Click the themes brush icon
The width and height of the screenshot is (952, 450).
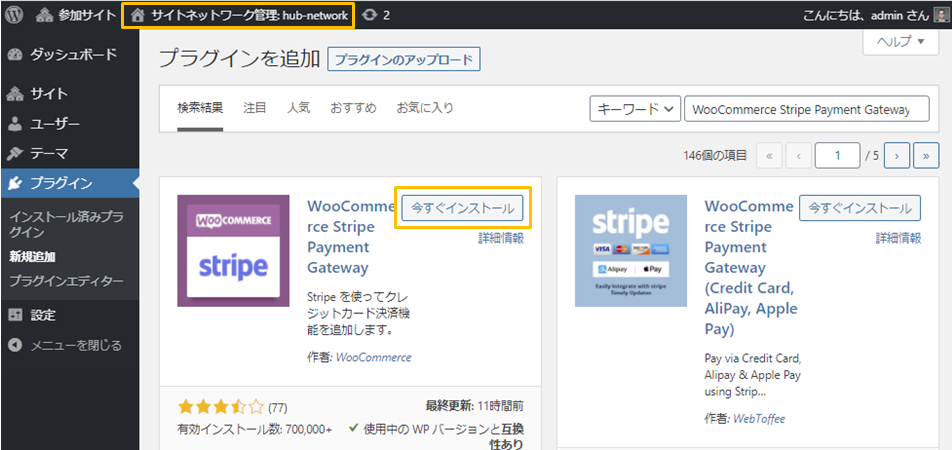click(15, 154)
